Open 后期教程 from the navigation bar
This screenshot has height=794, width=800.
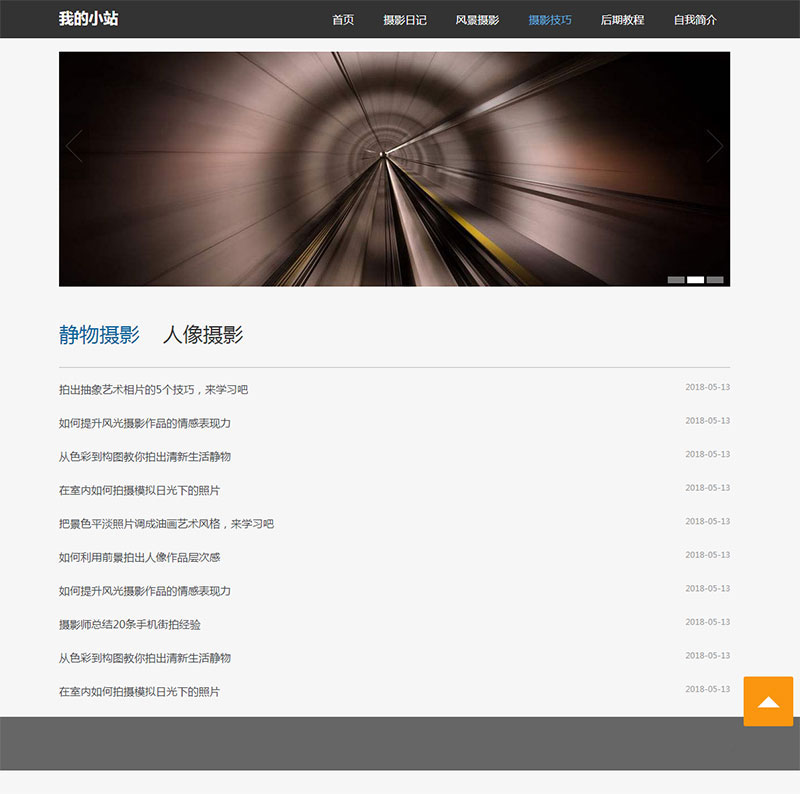(622, 20)
